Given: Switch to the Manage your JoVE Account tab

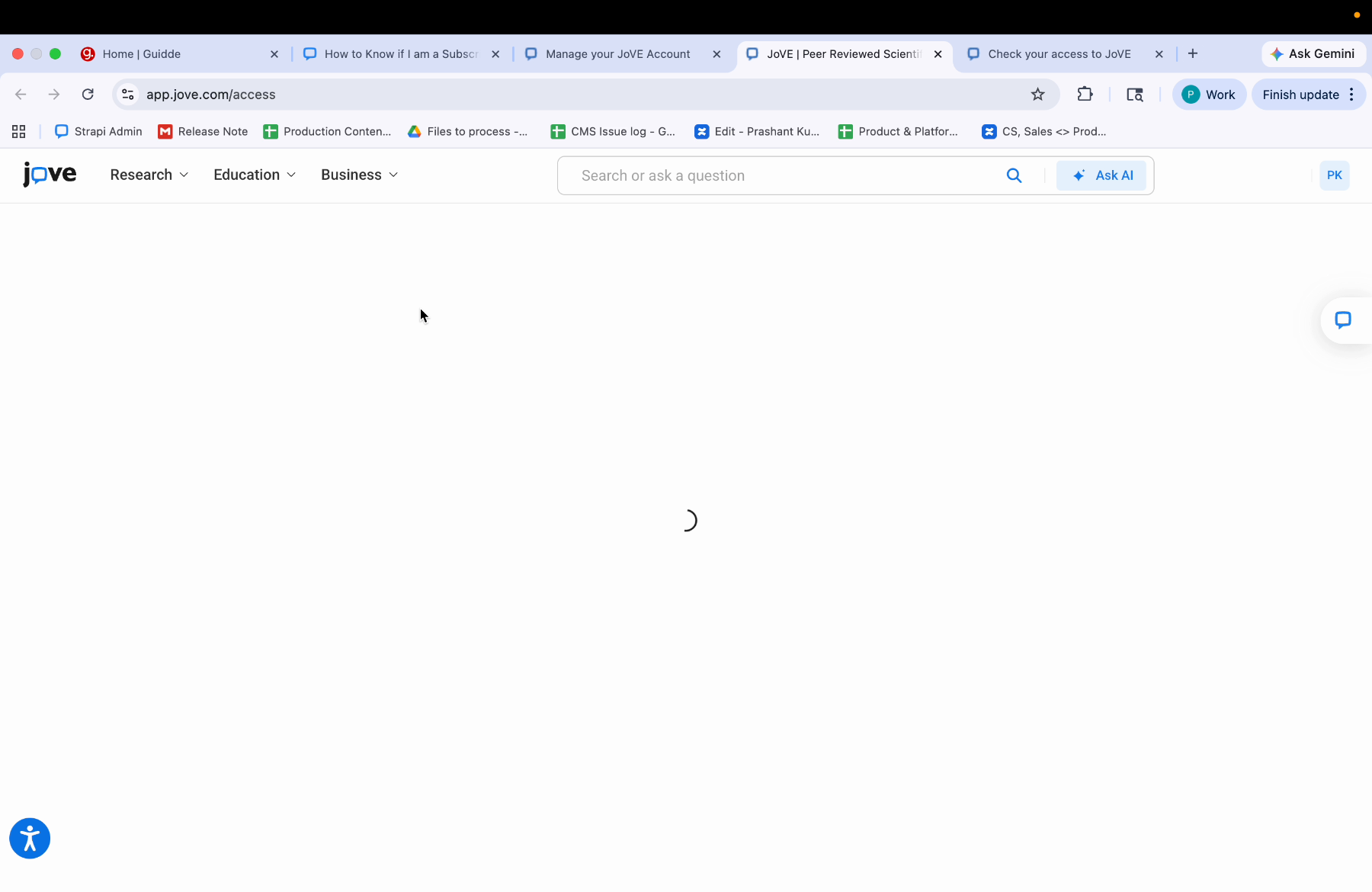Looking at the screenshot, I should (616, 53).
